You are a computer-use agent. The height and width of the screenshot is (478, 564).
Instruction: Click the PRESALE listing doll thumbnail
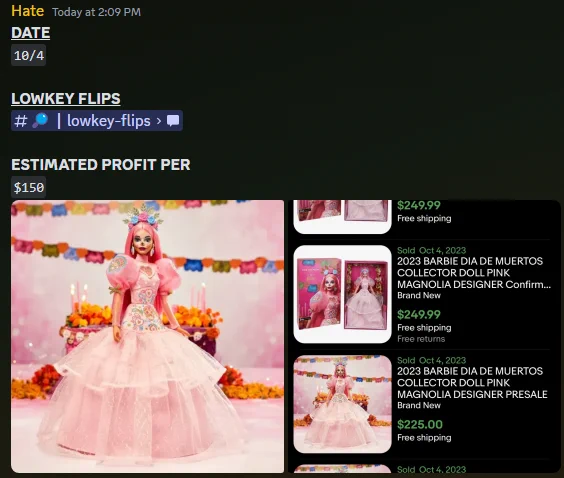coord(342,404)
